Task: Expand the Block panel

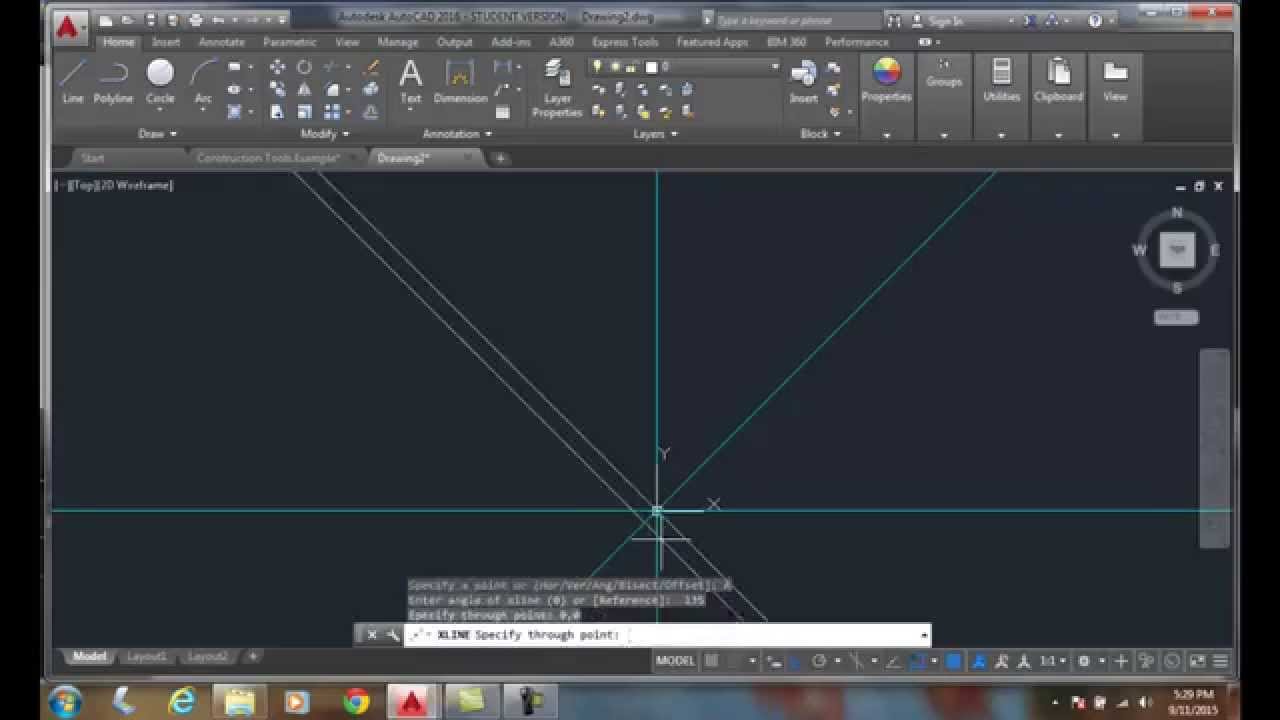Action: 821,134
